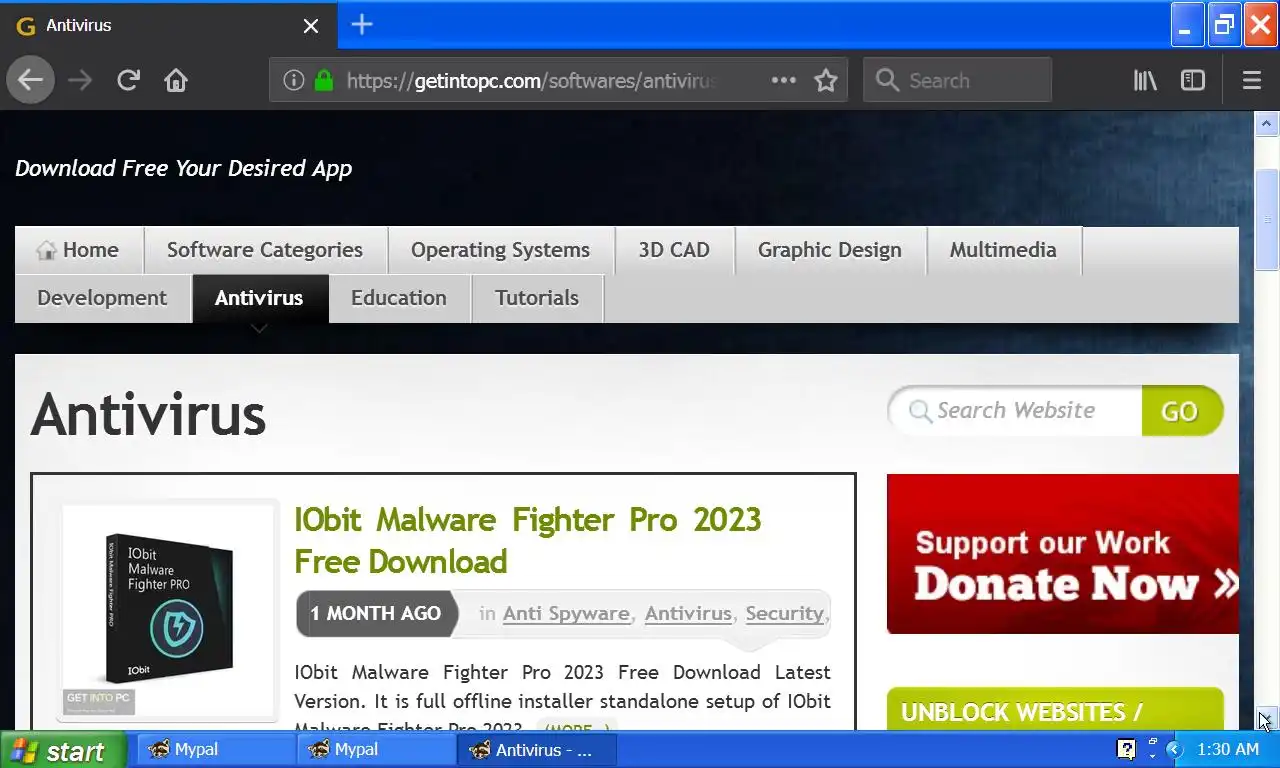The height and width of the screenshot is (768, 1280).
Task: Click the Donate Now banner
Action: pos(1063,554)
